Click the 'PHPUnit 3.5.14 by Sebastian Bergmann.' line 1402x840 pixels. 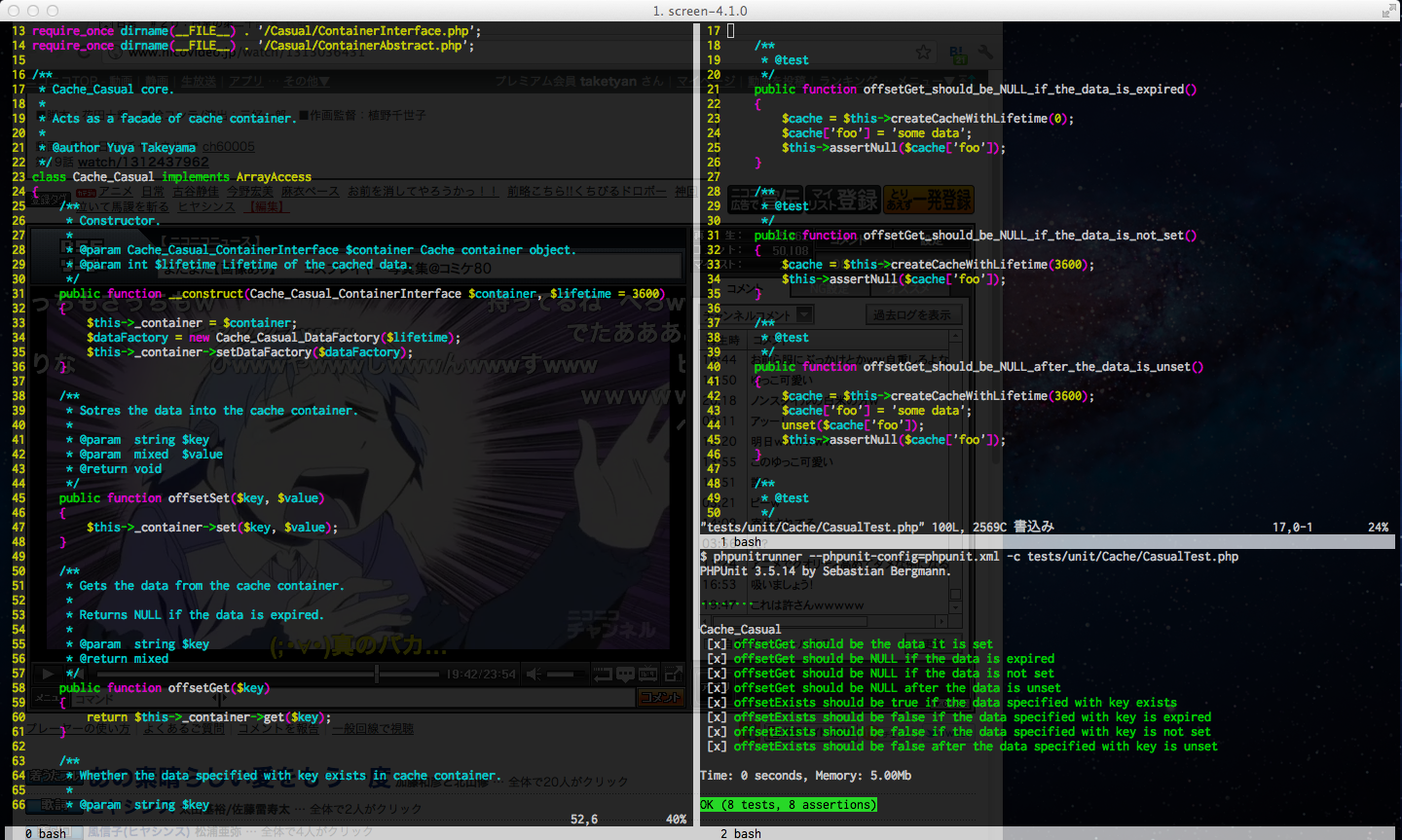click(x=826, y=571)
